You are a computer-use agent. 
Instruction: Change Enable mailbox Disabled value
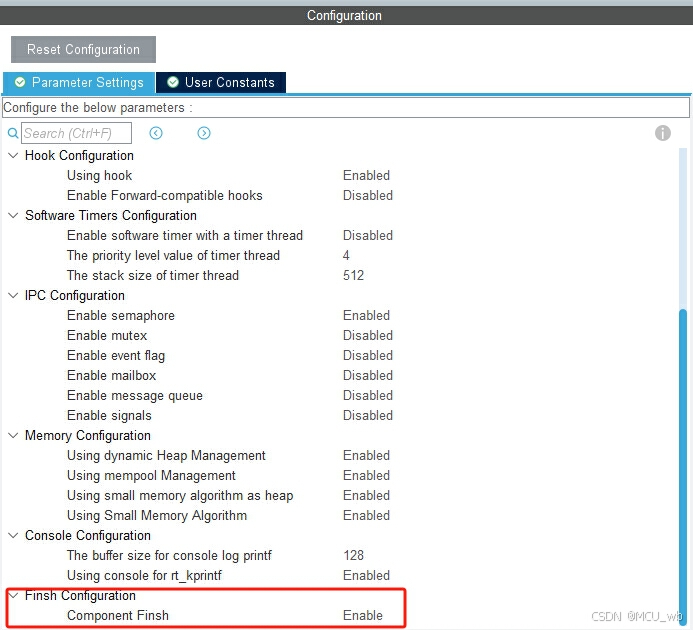click(x=368, y=375)
